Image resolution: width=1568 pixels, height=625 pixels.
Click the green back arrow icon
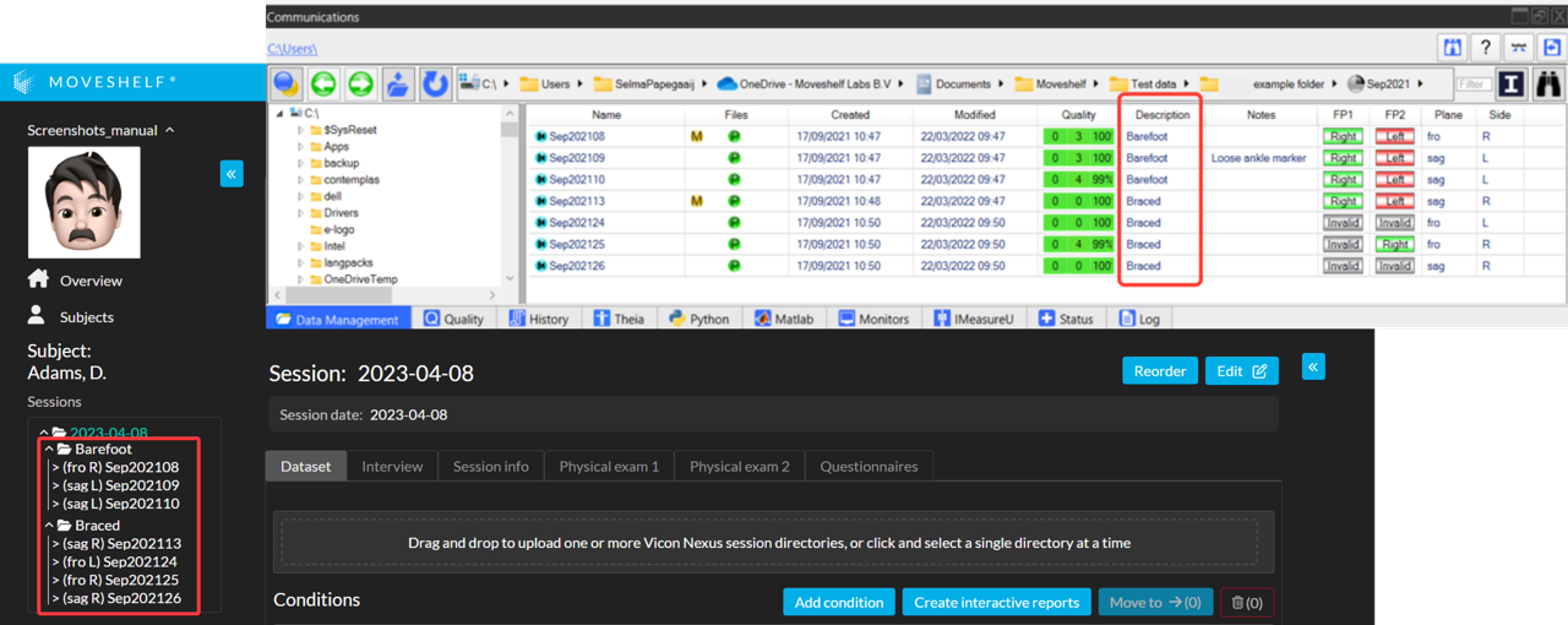pyautogui.click(x=323, y=83)
